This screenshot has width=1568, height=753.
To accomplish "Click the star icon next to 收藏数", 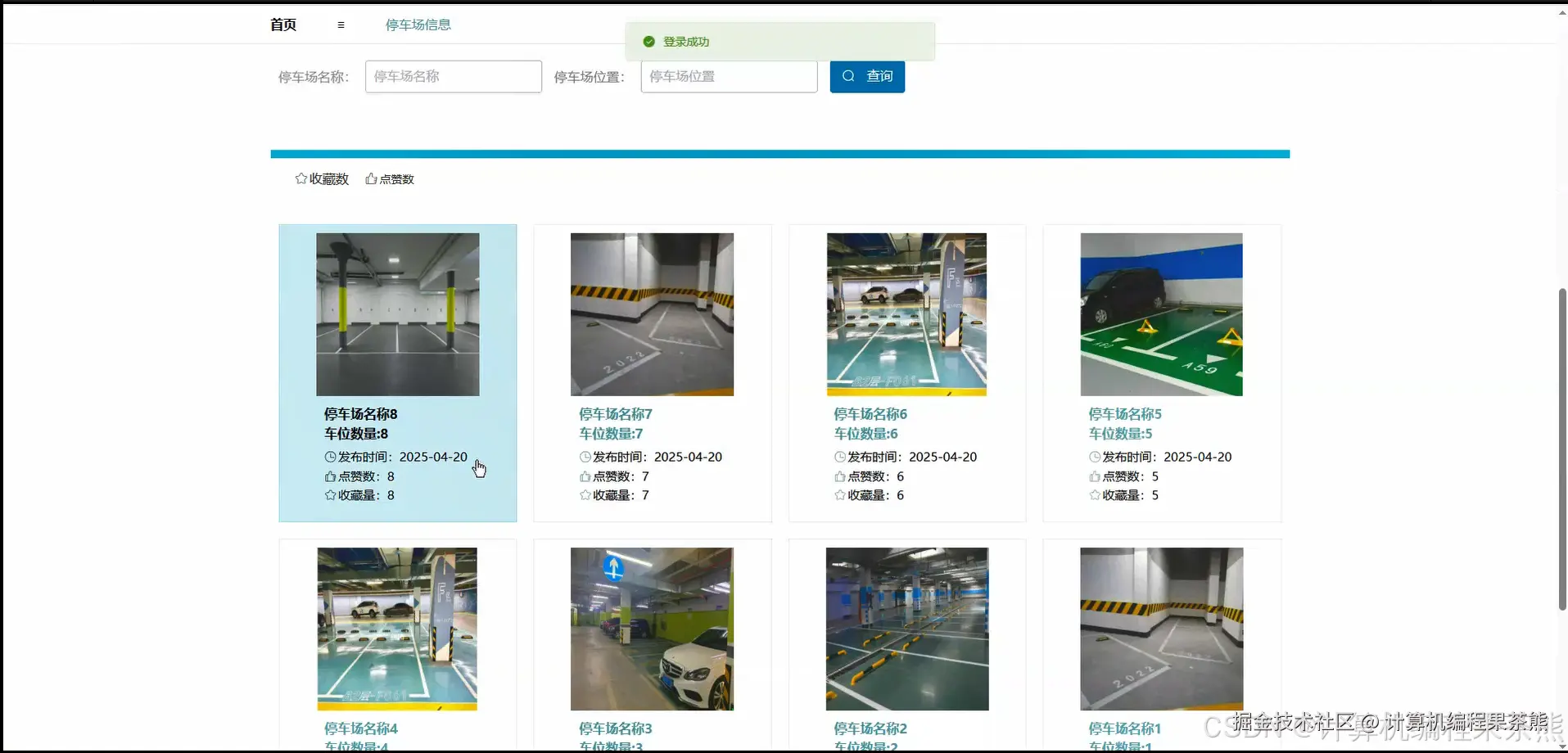I will click(300, 178).
